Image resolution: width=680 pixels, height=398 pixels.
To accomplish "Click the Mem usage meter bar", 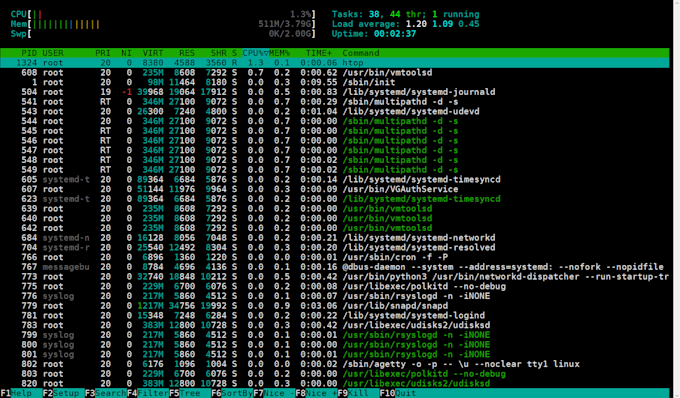I will click(163, 24).
